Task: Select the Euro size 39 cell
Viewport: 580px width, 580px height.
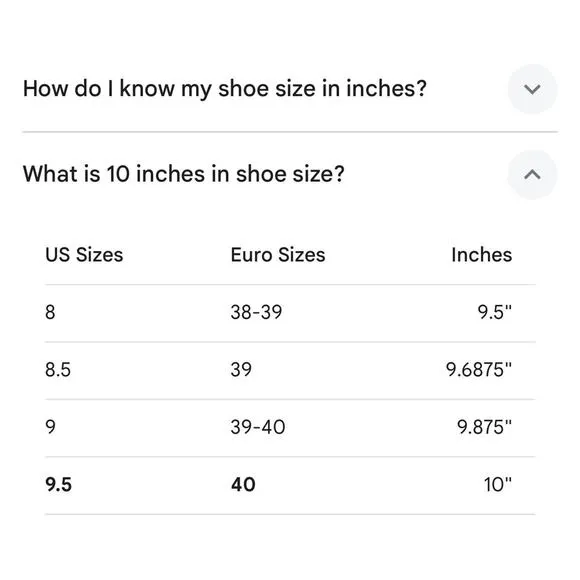Action: pyautogui.click(x=241, y=370)
